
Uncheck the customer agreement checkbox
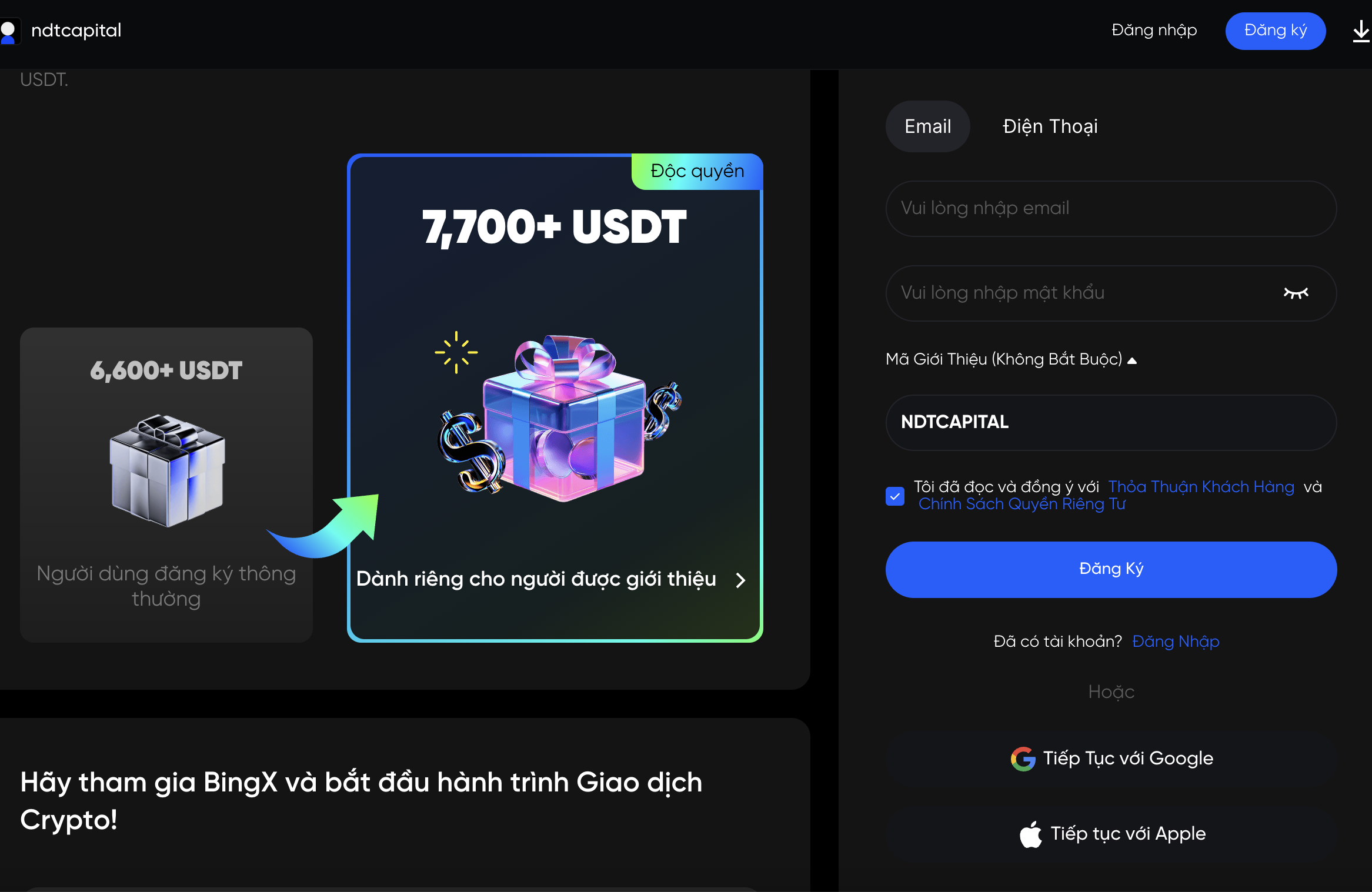pos(895,496)
